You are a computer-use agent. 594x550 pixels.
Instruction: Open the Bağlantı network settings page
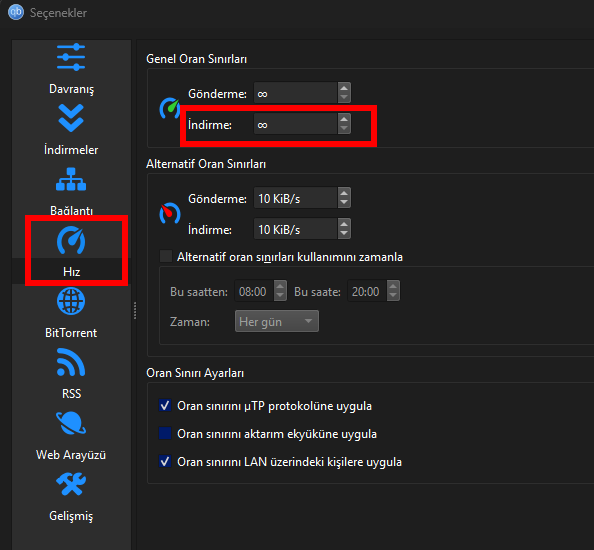coord(71,191)
